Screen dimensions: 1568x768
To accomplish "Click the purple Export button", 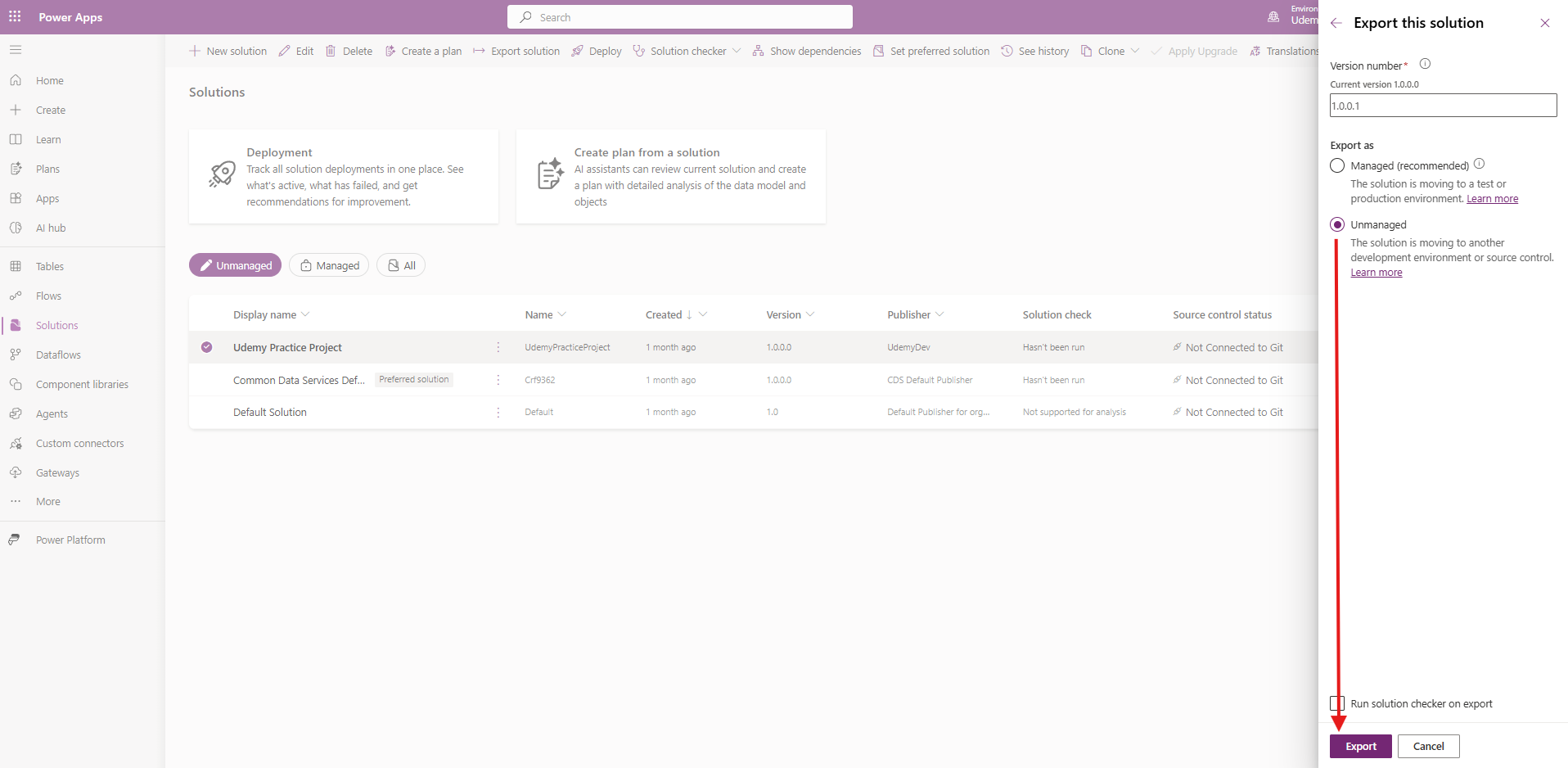I will coord(1360,746).
